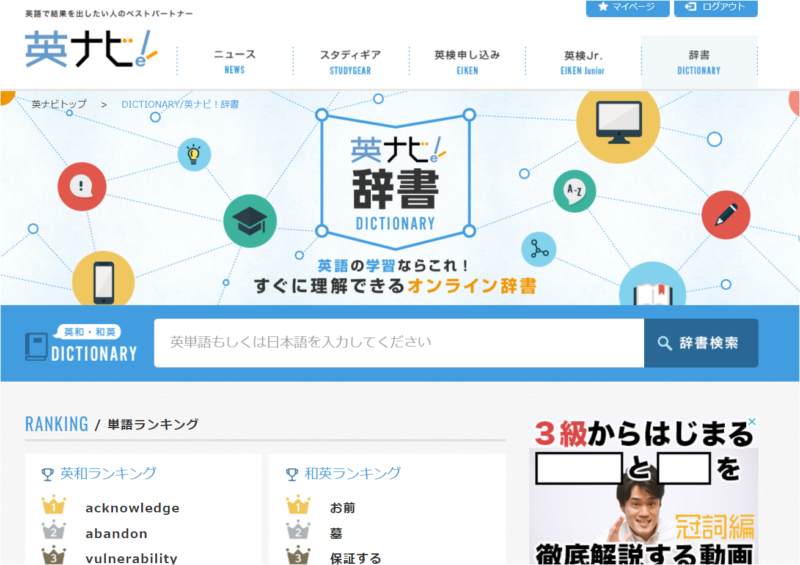Click the 英和・和英 badge label
The width and height of the screenshot is (800, 565).
coord(89,332)
